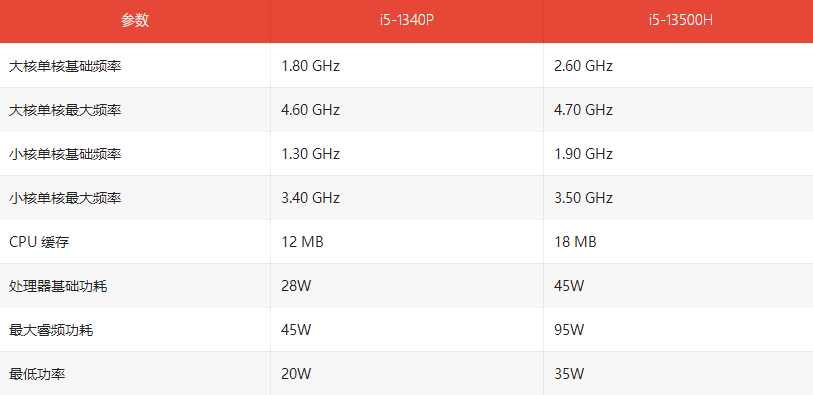
Task: Click the 95W turbo power value
Action: (x=569, y=330)
